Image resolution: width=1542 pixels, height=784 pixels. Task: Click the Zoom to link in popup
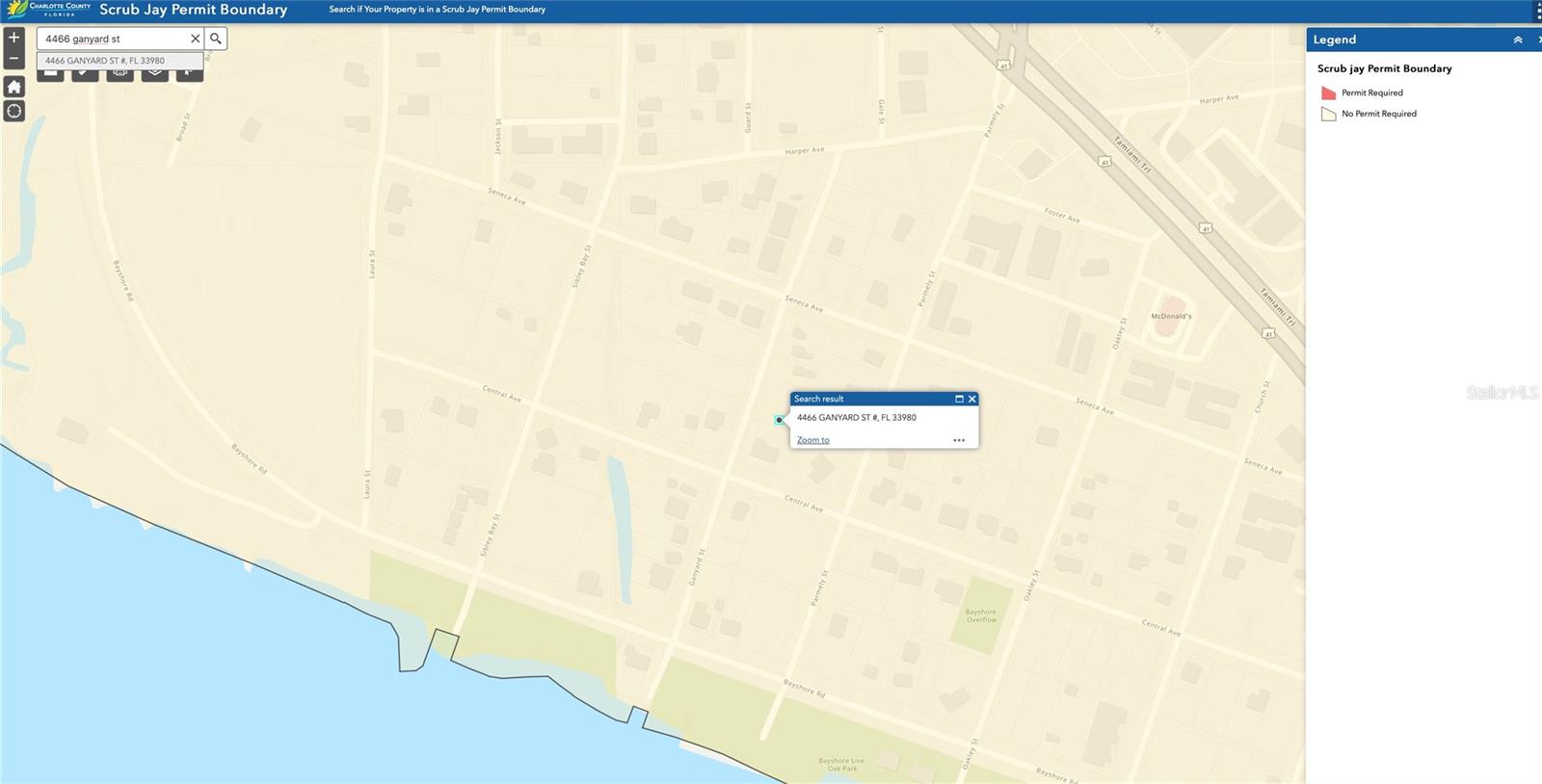point(812,440)
